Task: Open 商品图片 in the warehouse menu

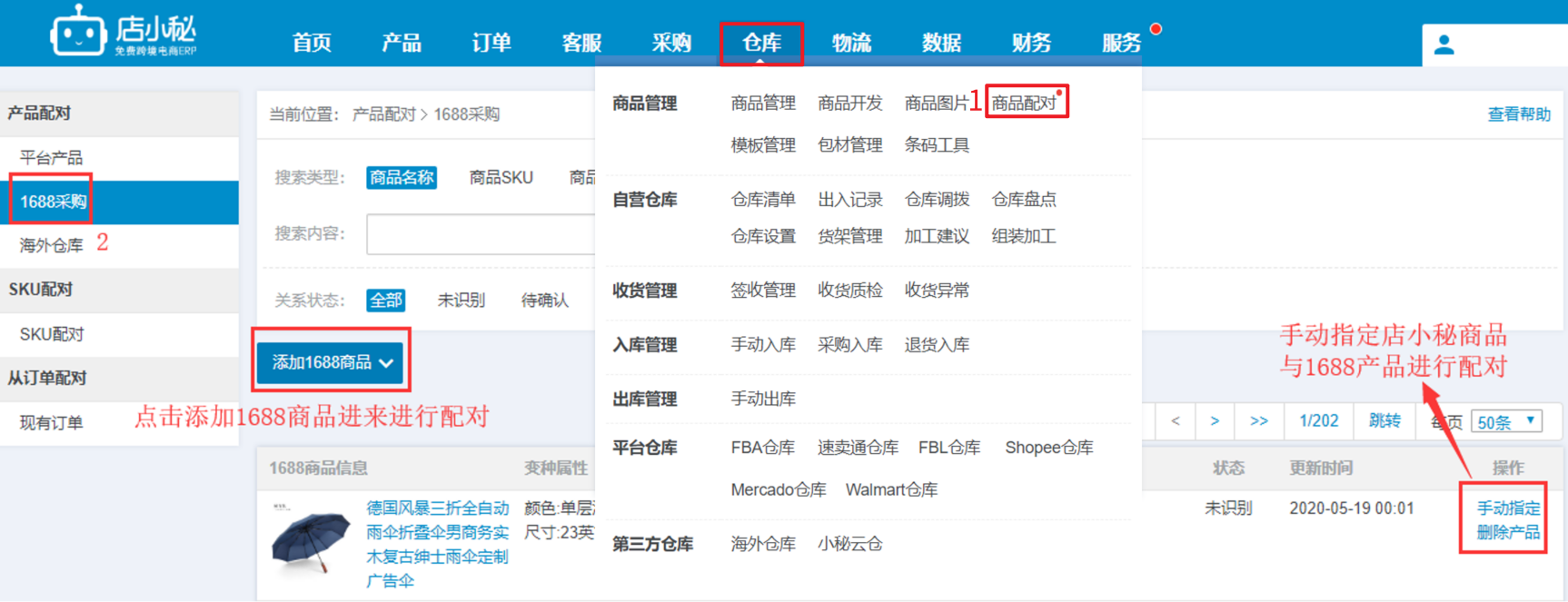Action: [937, 104]
